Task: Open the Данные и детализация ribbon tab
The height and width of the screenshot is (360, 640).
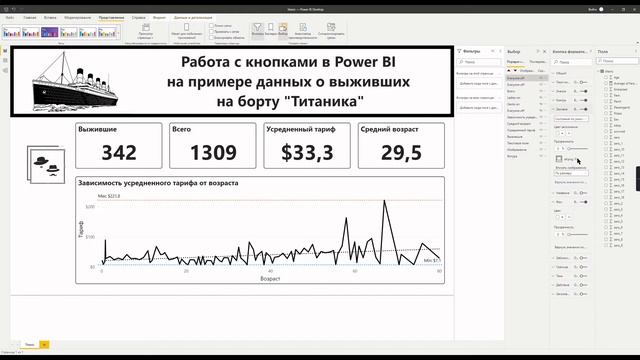Action: (x=193, y=18)
